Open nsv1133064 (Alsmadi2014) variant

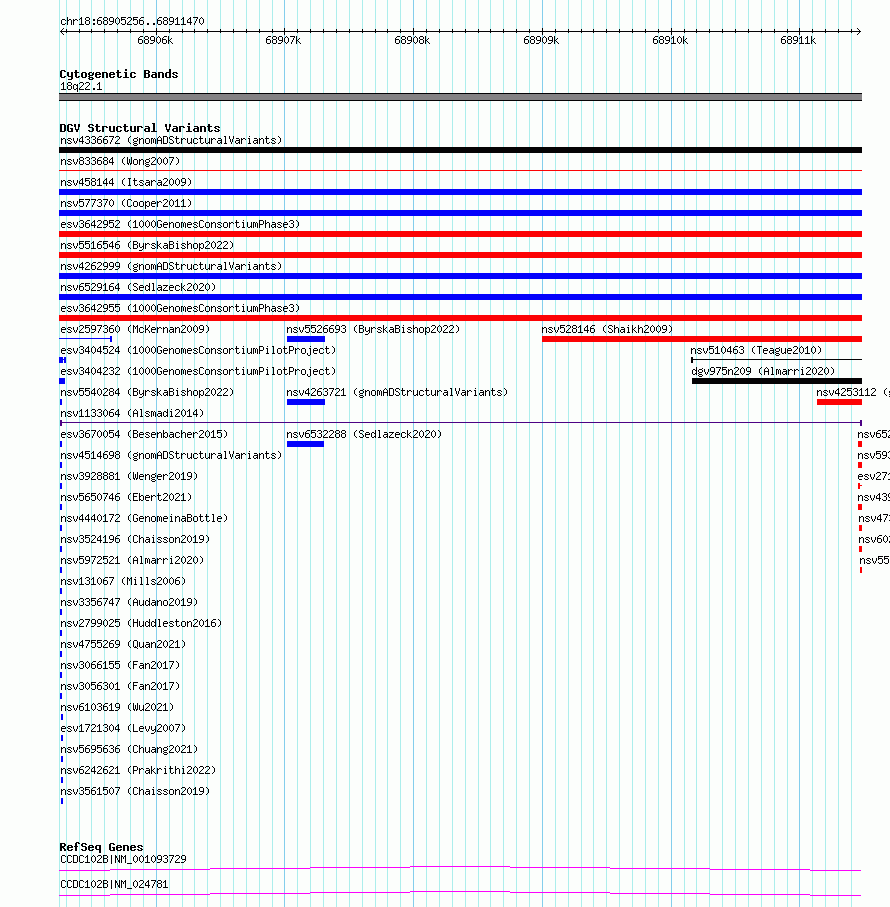[132, 414]
